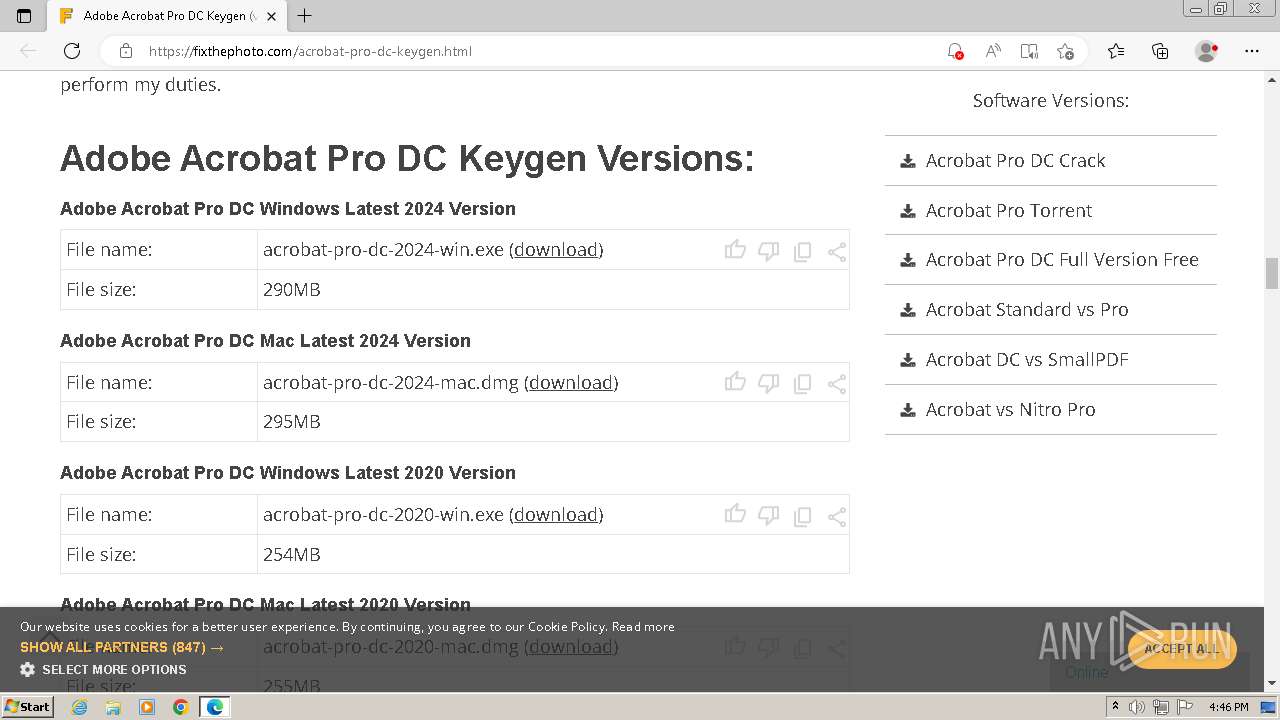The height and width of the screenshot is (720, 1280).
Task: Copy icon in acrobat-pro-dc-2020-win.exe row
Action: click(802, 516)
